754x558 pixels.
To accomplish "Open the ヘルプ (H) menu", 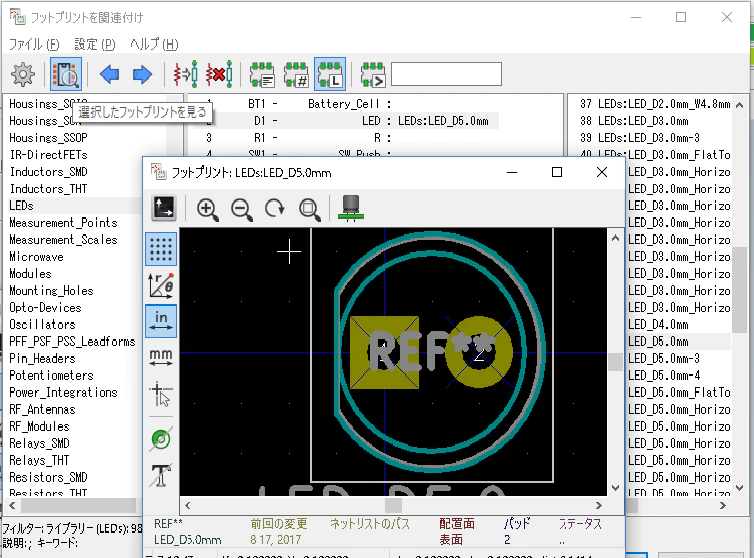I will point(154,44).
